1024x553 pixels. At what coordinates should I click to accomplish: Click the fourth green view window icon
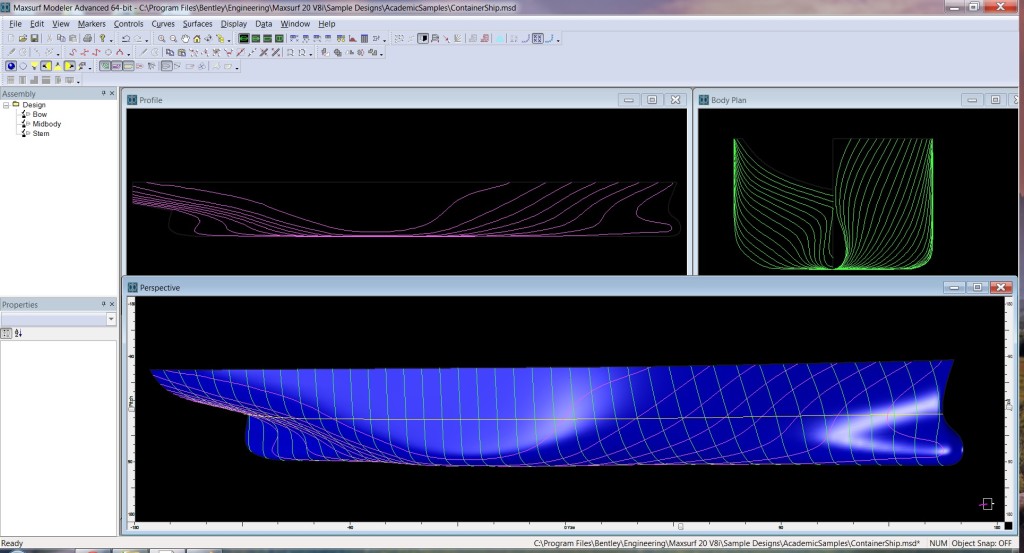pos(280,39)
